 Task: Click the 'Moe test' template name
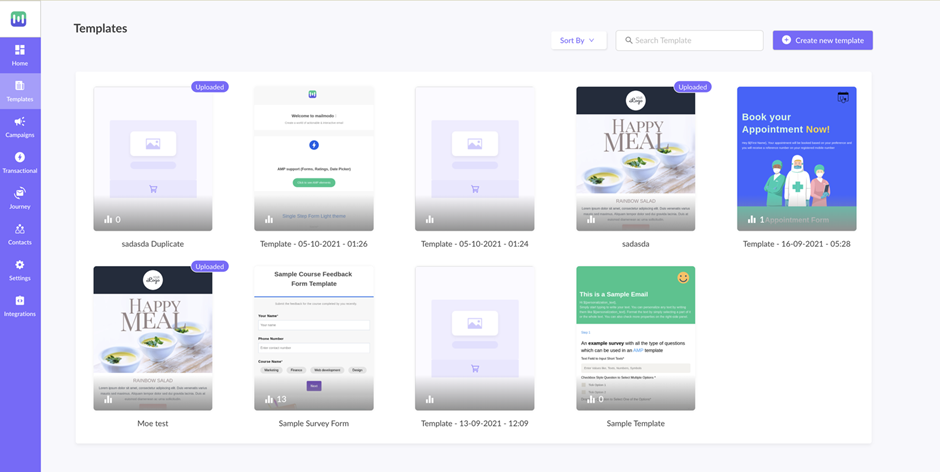coord(153,423)
